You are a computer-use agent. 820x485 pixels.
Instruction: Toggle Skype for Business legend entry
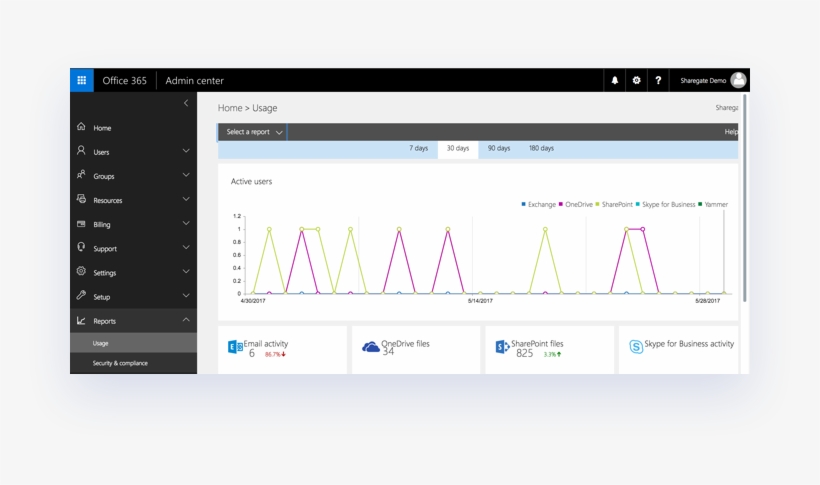click(x=665, y=205)
